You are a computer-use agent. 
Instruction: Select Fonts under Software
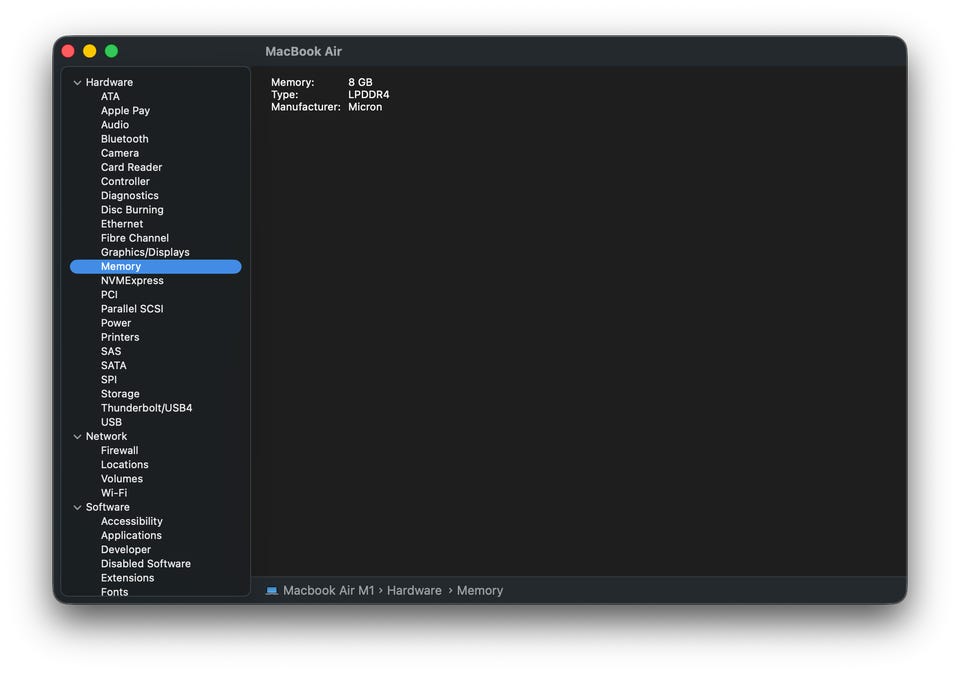114,592
